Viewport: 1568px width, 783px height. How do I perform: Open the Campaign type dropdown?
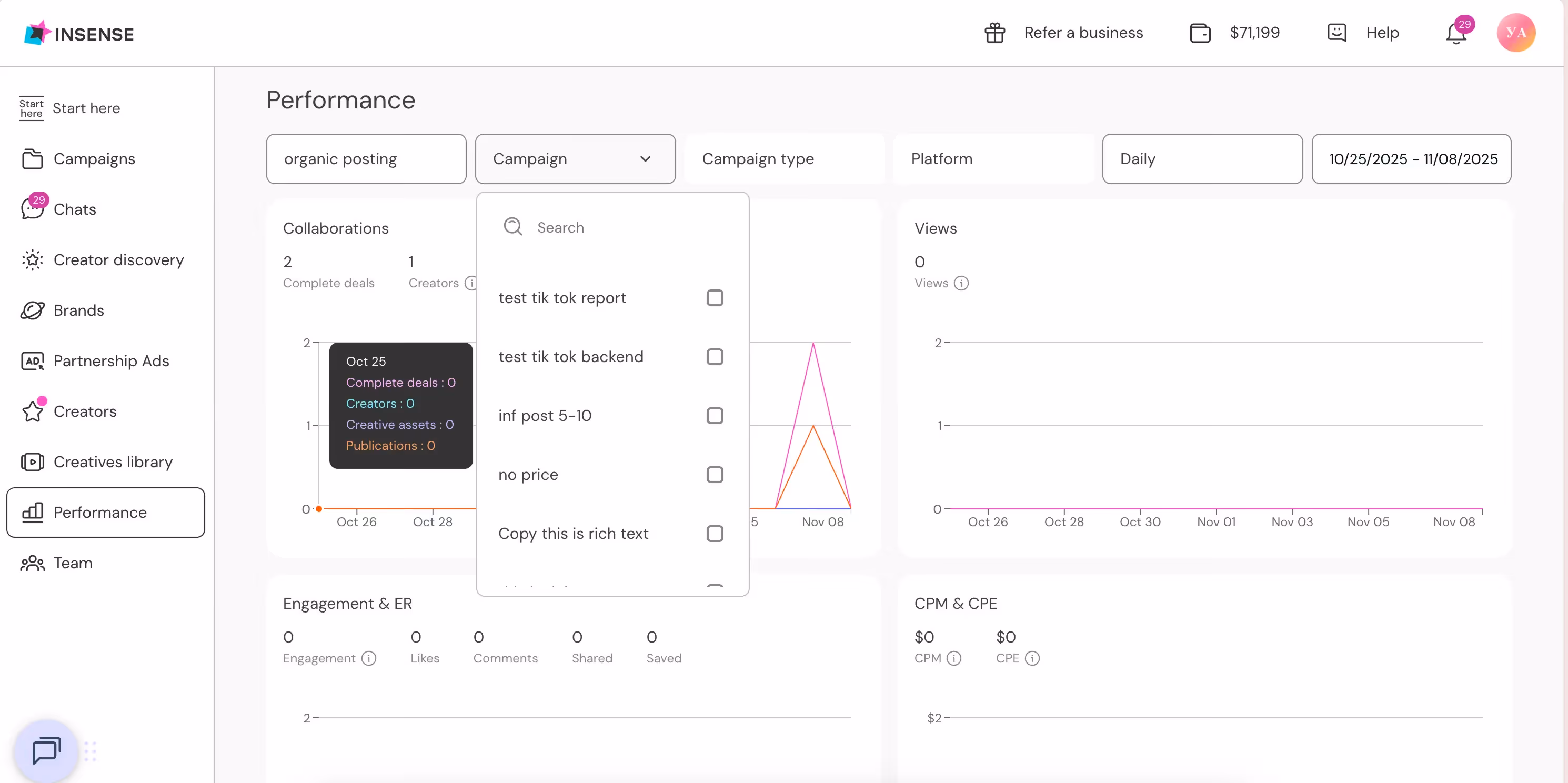point(785,159)
